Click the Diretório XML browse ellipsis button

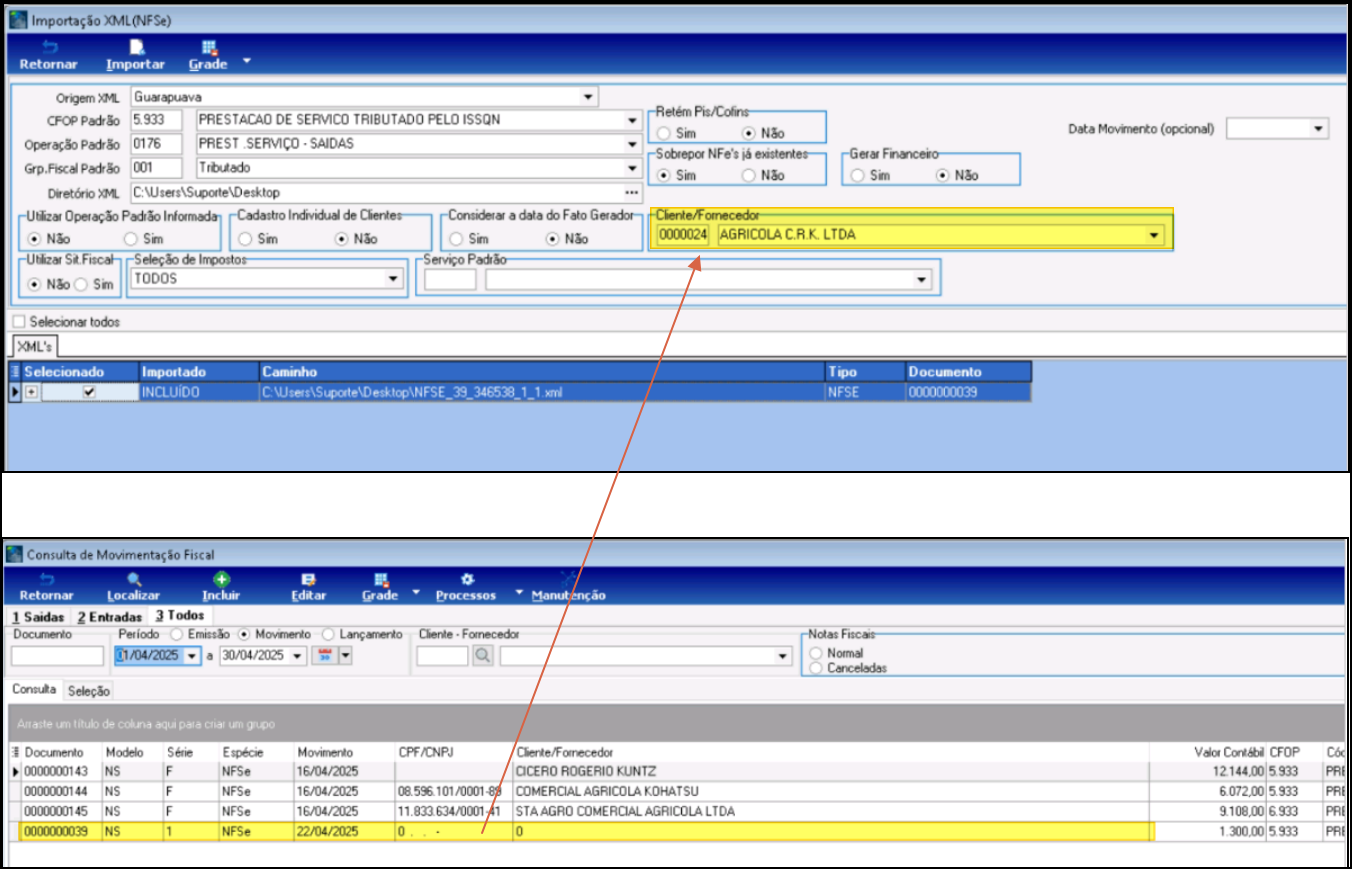coord(631,192)
